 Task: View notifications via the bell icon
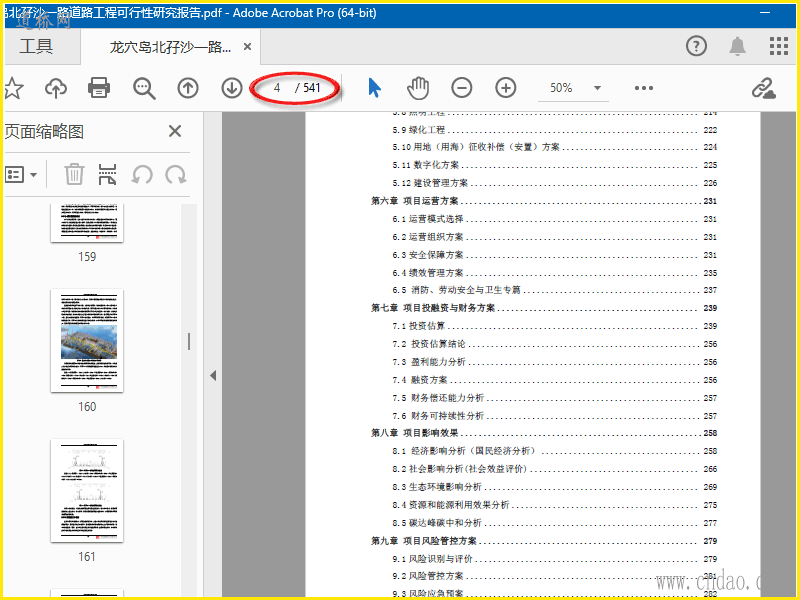[737, 46]
